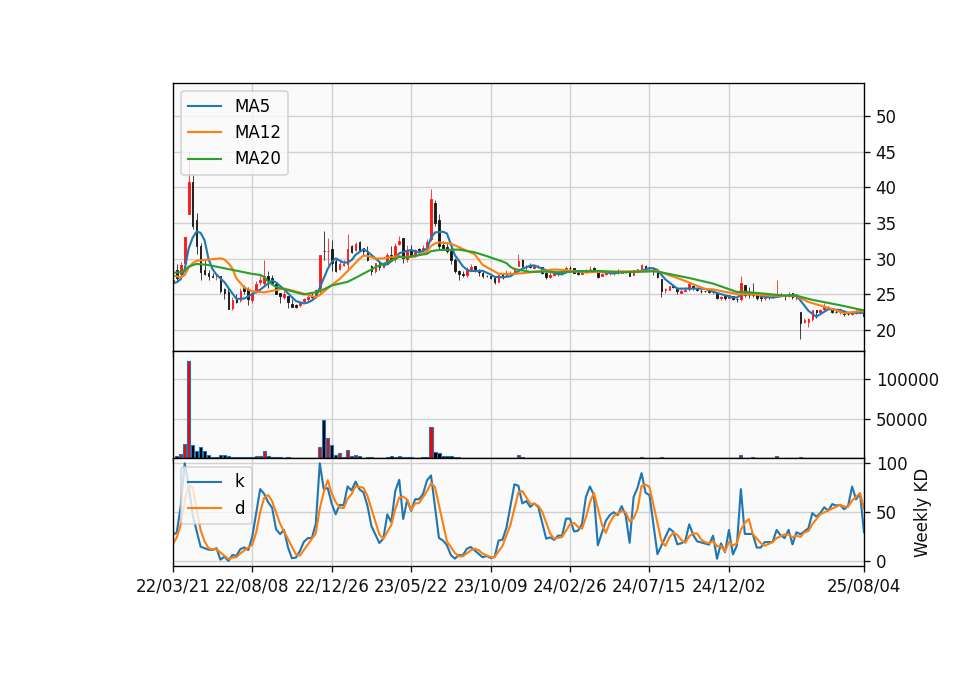Select date label 24/12/02
This screenshot has height=690, width=960.
pyautogui.click(x=729, y=586)
